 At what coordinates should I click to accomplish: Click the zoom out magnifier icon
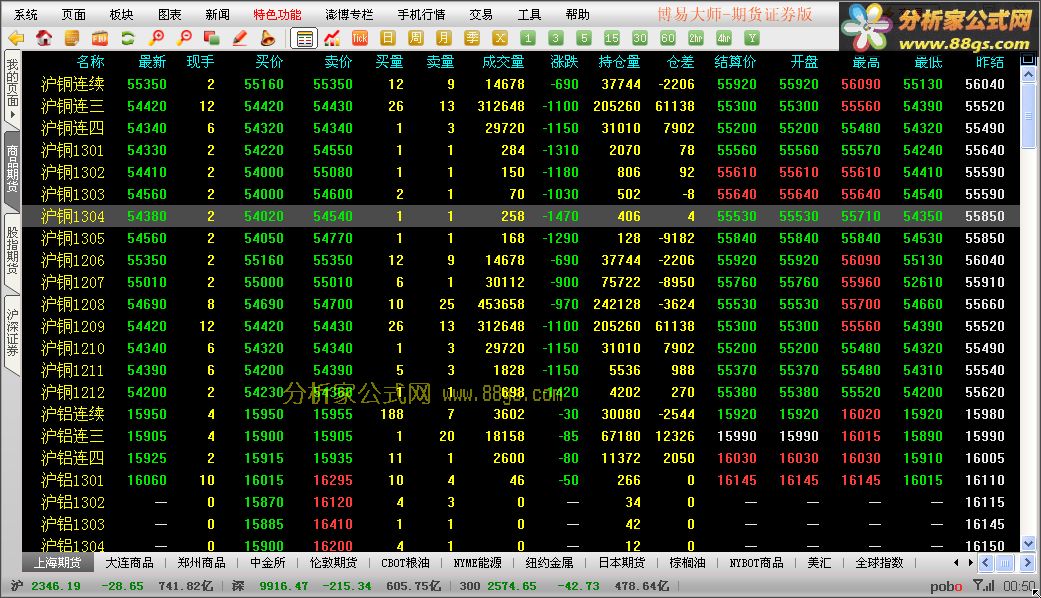[x=184, y=38]
